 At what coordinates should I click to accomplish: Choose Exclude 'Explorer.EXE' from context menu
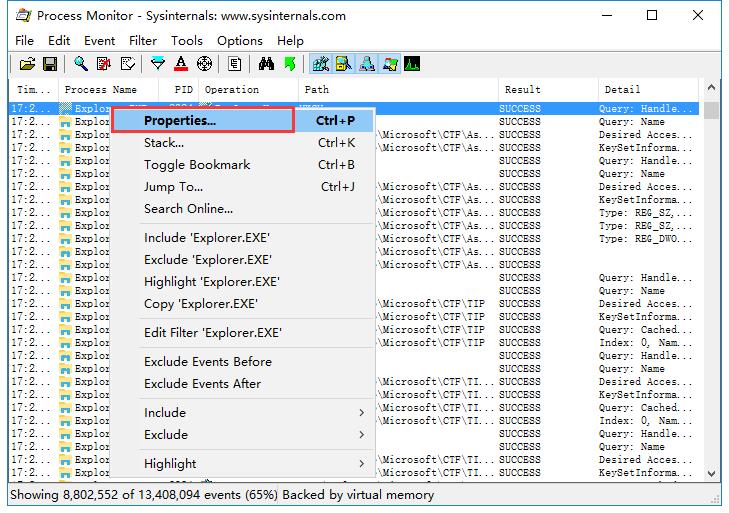pos(207,260)
